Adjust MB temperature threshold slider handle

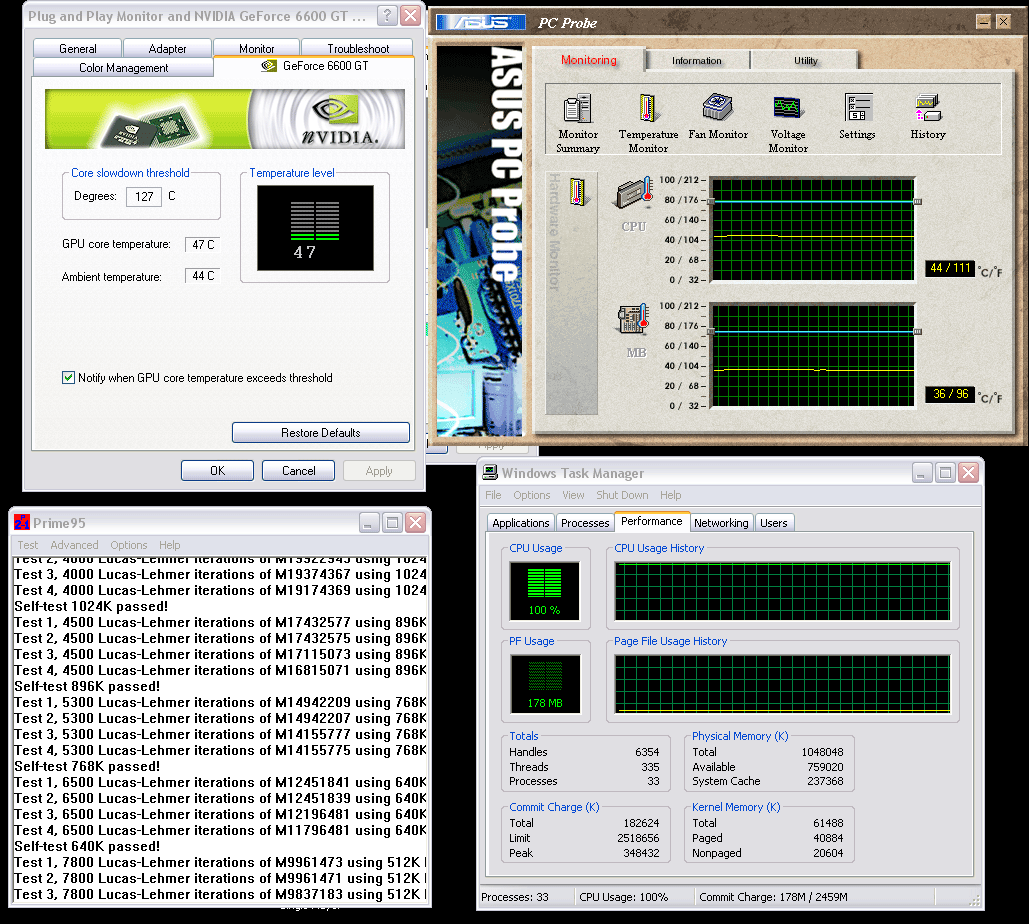917,331
